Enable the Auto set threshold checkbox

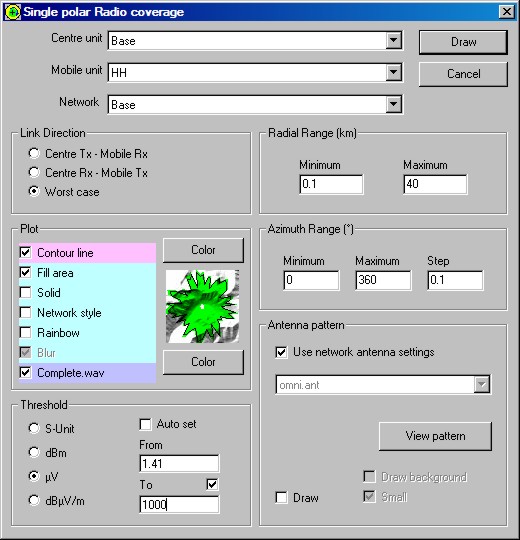point(145,424)
